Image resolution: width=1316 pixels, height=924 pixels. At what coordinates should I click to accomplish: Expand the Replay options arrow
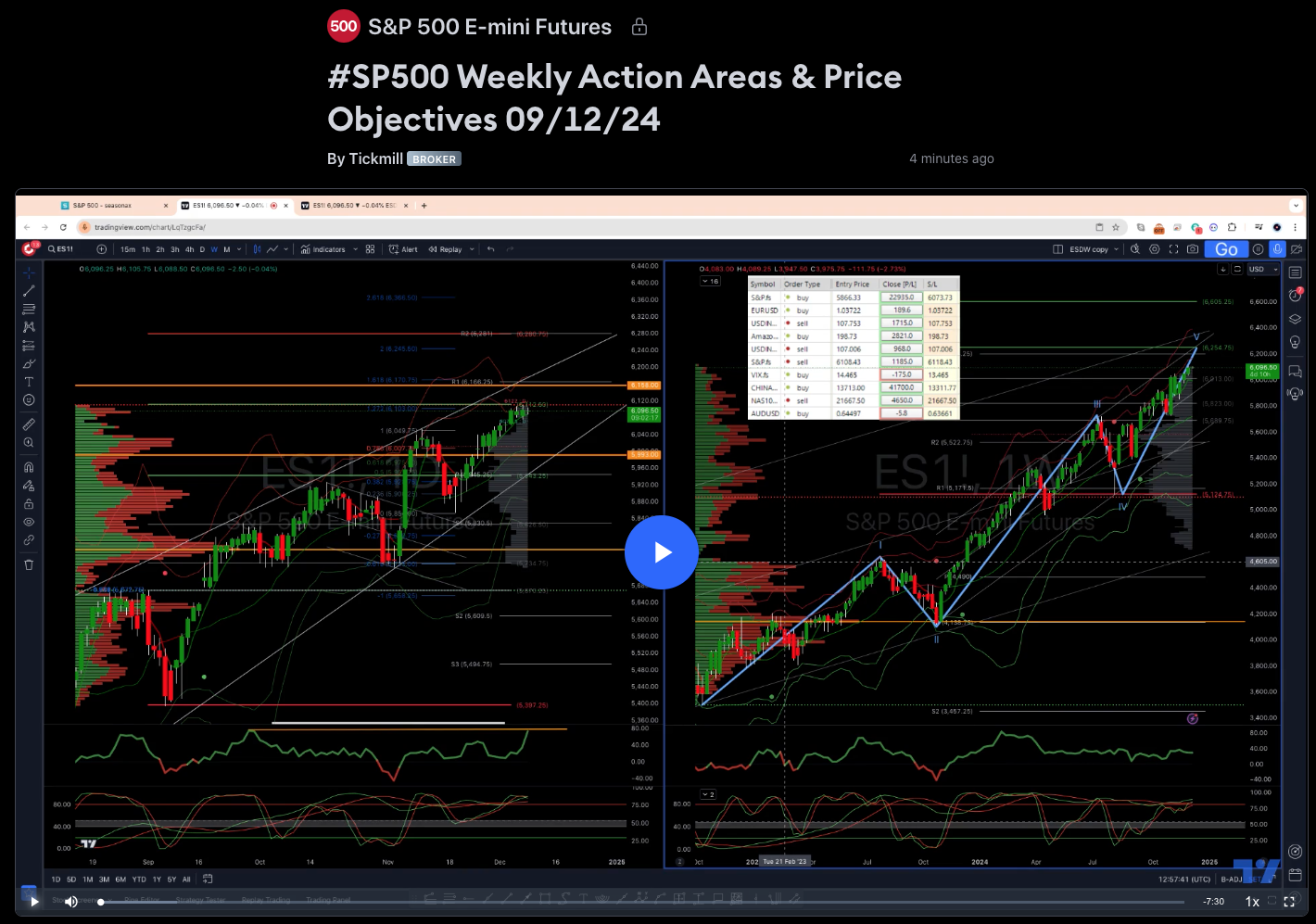coord(472,249)
